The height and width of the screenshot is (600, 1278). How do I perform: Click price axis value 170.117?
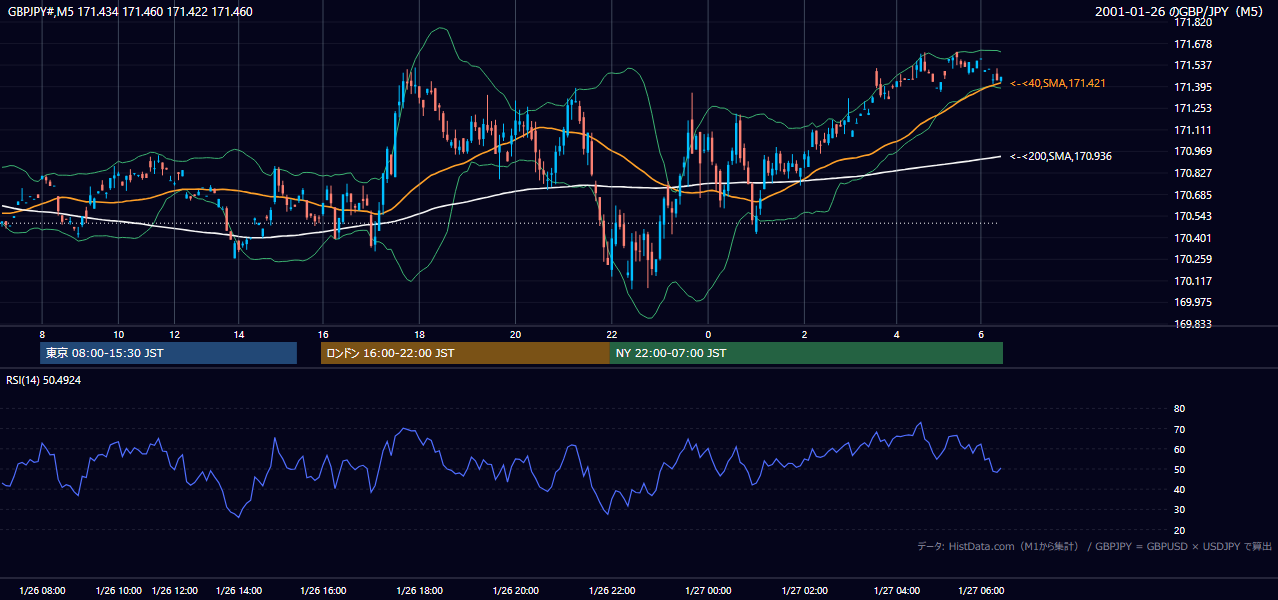click(x=1193, y=281)
